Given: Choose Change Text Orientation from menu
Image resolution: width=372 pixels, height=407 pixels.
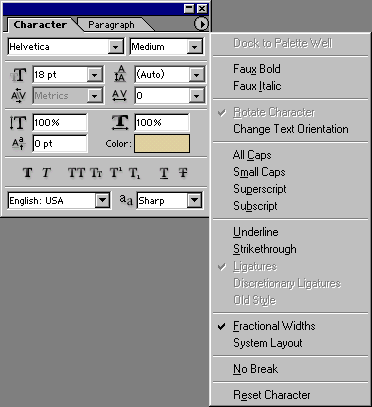Looking at the screenshot, I should tap(290, 129).
